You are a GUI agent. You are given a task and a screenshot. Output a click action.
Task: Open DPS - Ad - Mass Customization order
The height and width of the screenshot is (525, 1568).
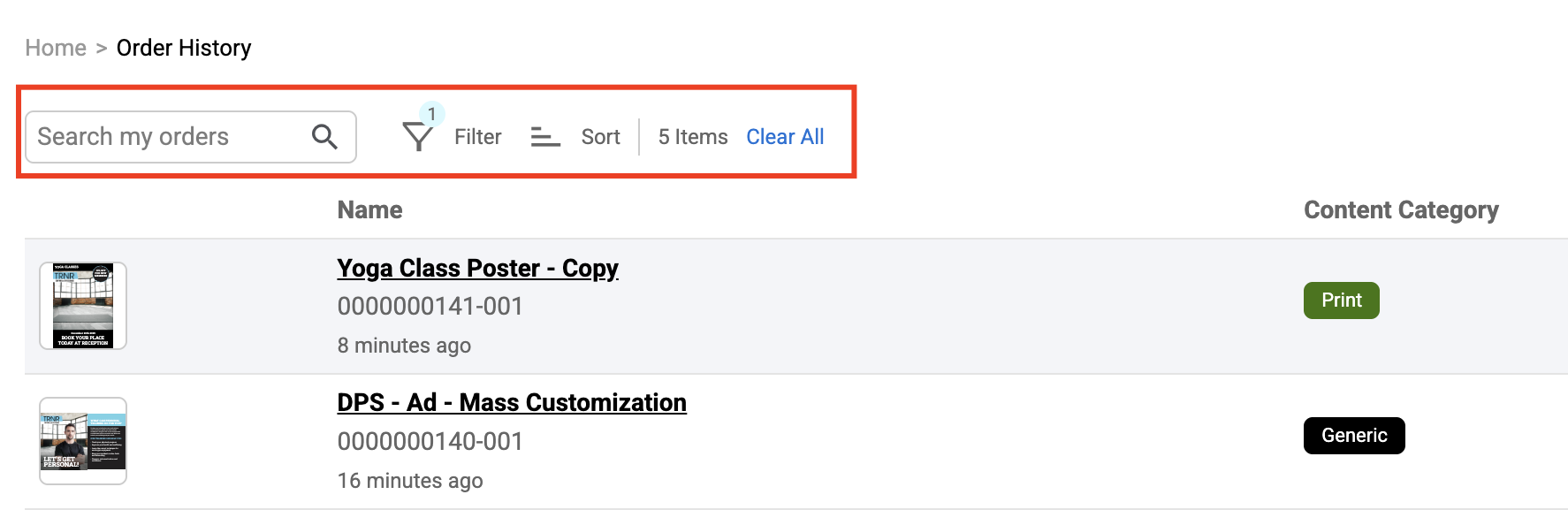512,403
